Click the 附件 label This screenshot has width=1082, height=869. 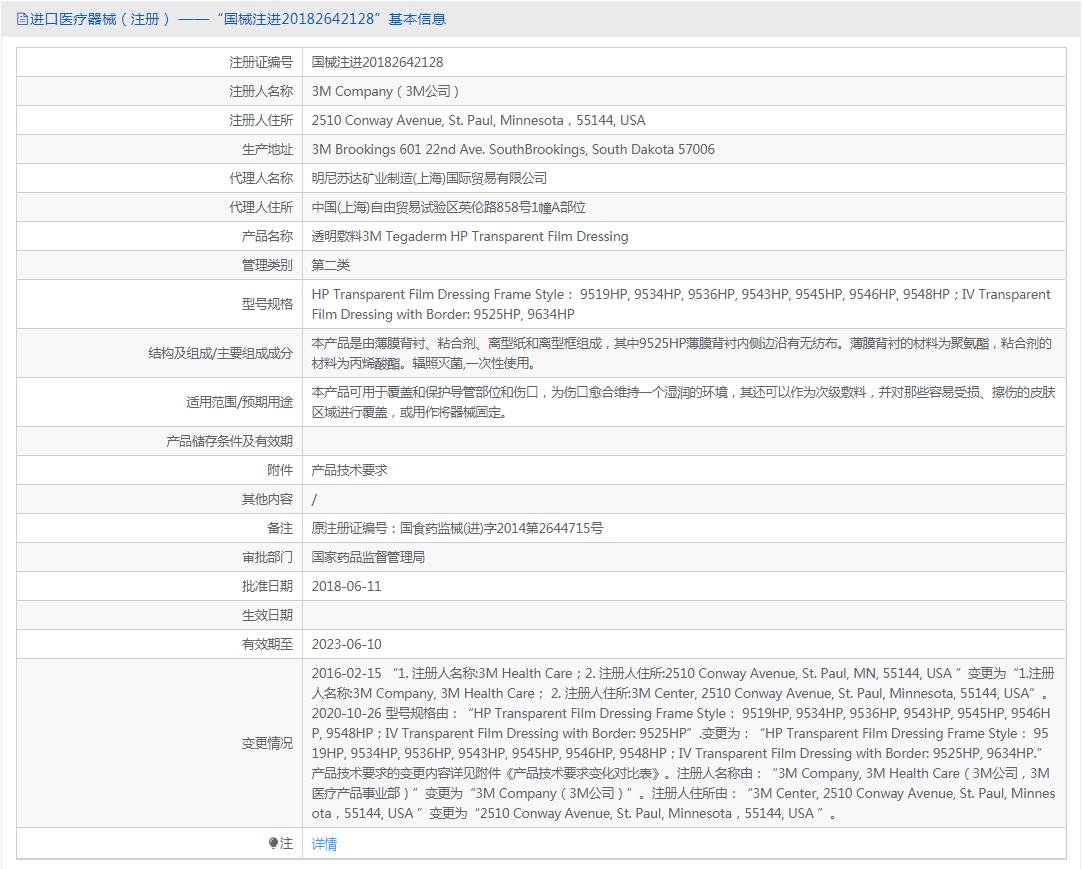point(279,470)
